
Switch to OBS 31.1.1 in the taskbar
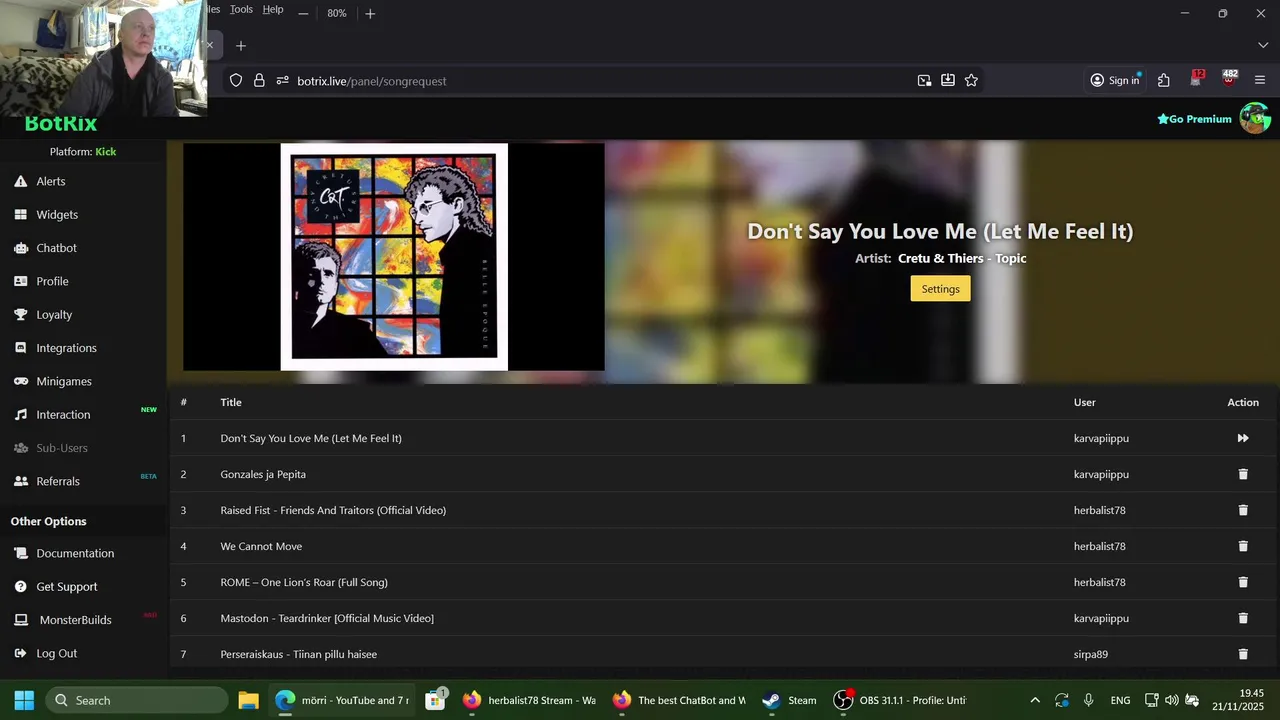tap(902, 700)
